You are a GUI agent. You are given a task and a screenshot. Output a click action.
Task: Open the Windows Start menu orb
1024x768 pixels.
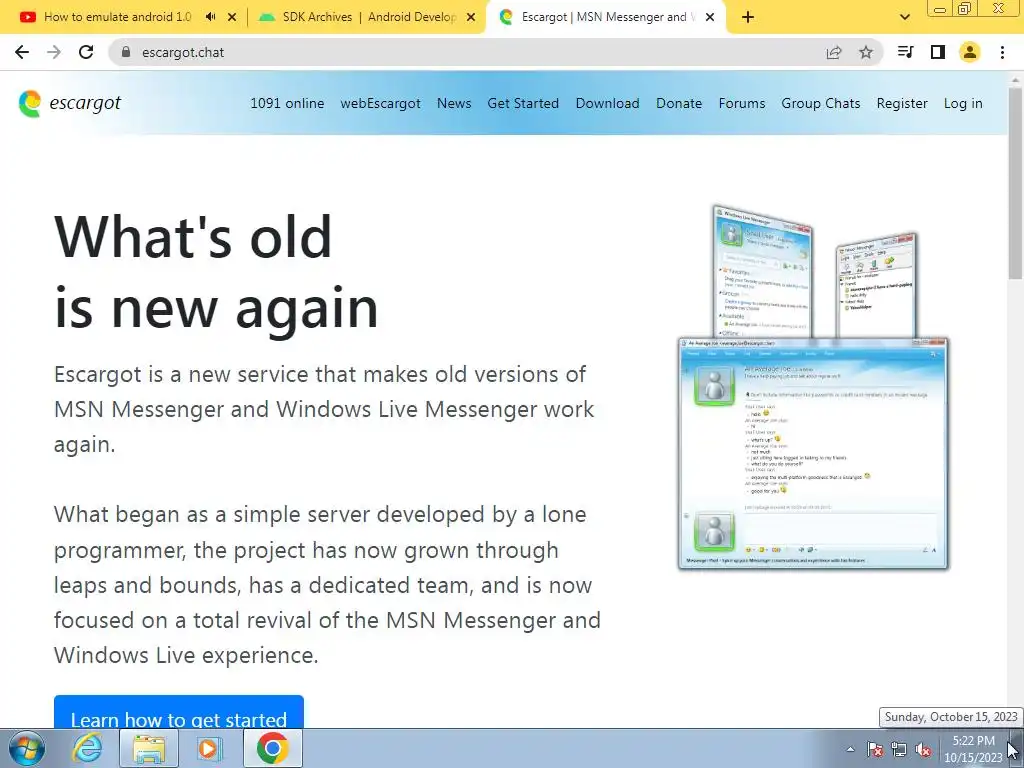(x=26, y=748)
